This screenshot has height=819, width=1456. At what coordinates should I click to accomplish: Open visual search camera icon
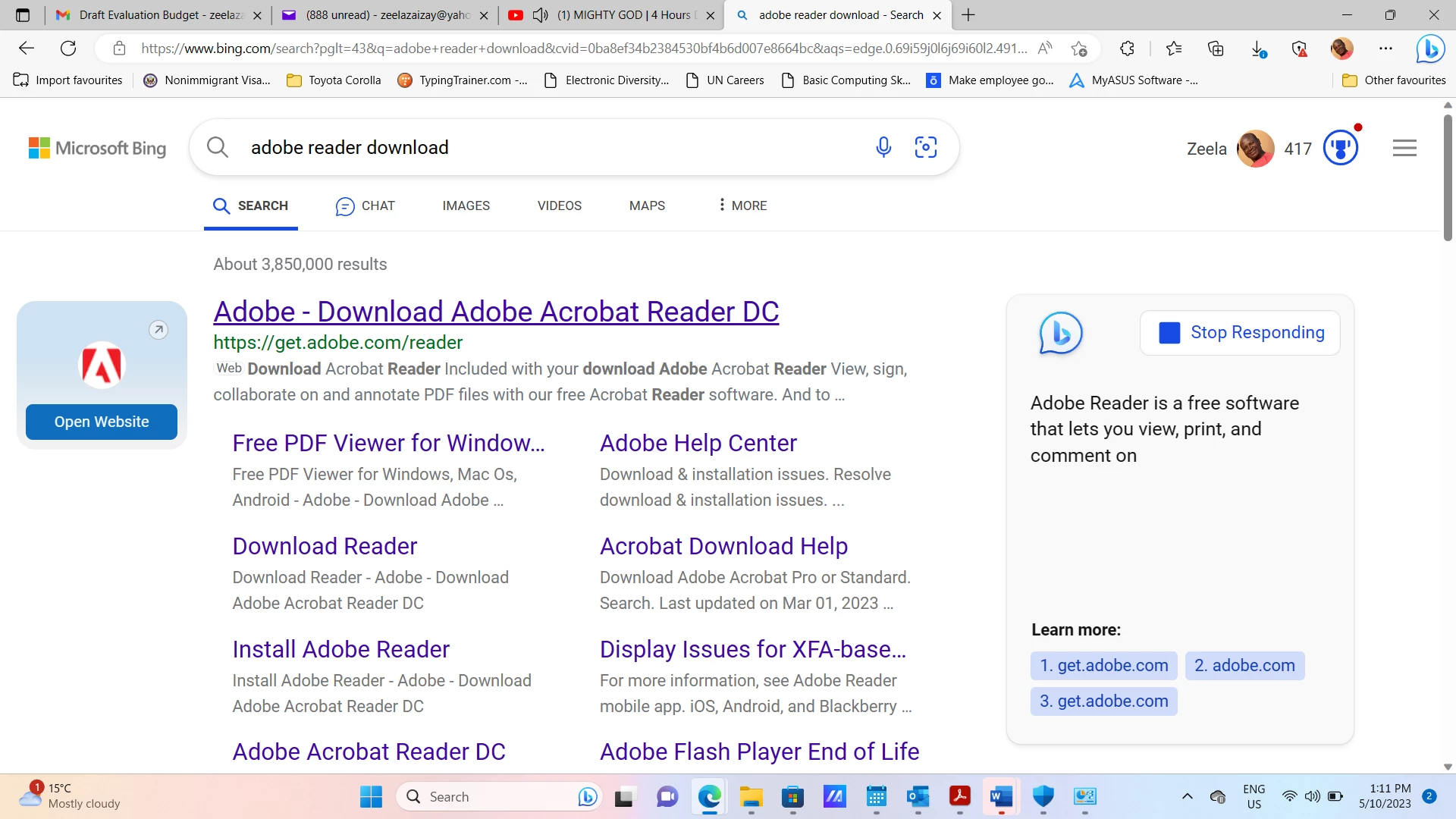point(926,147)
